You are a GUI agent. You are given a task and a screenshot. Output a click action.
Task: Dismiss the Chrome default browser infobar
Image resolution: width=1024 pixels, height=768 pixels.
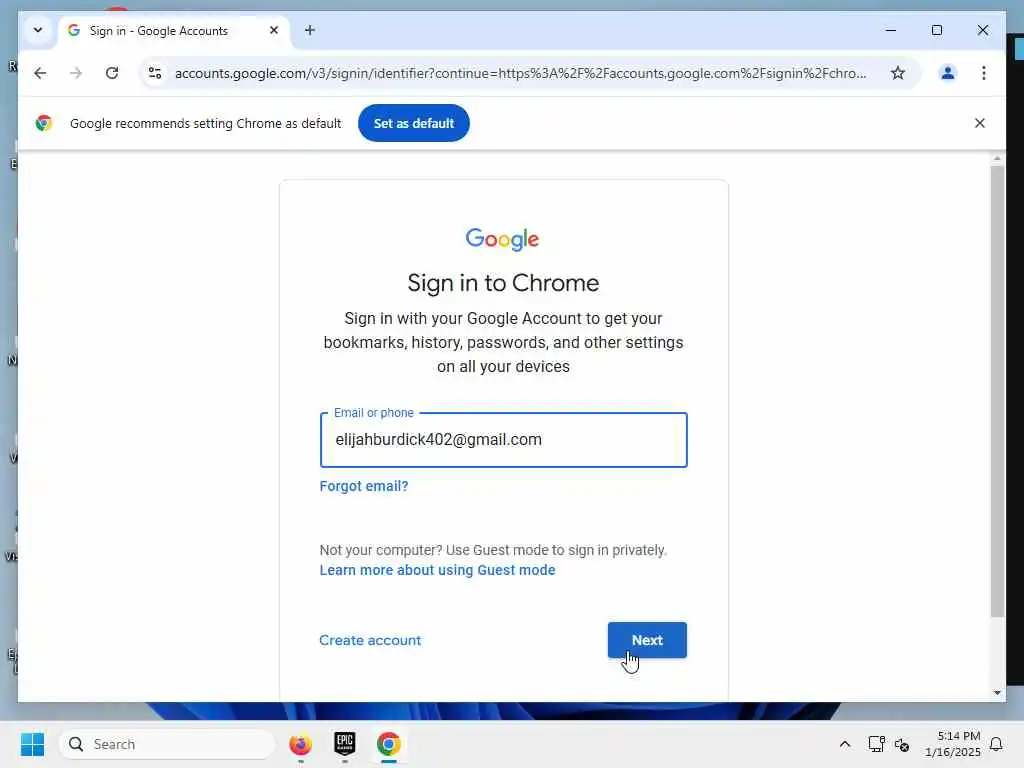click(979, 123)
